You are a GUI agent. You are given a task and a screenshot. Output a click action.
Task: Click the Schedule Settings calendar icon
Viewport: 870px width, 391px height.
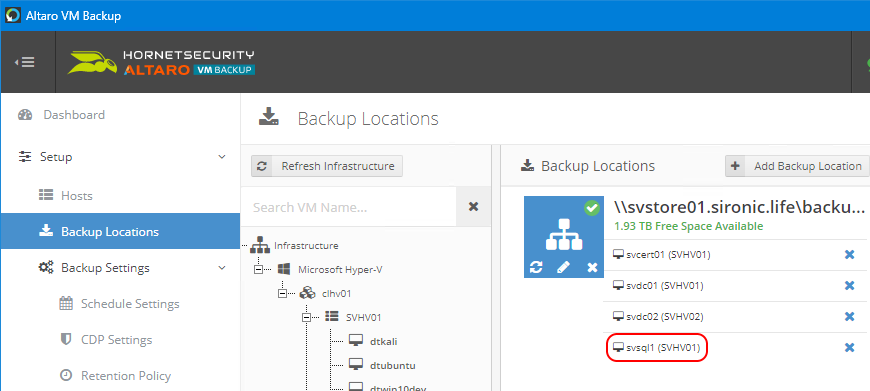66,303
